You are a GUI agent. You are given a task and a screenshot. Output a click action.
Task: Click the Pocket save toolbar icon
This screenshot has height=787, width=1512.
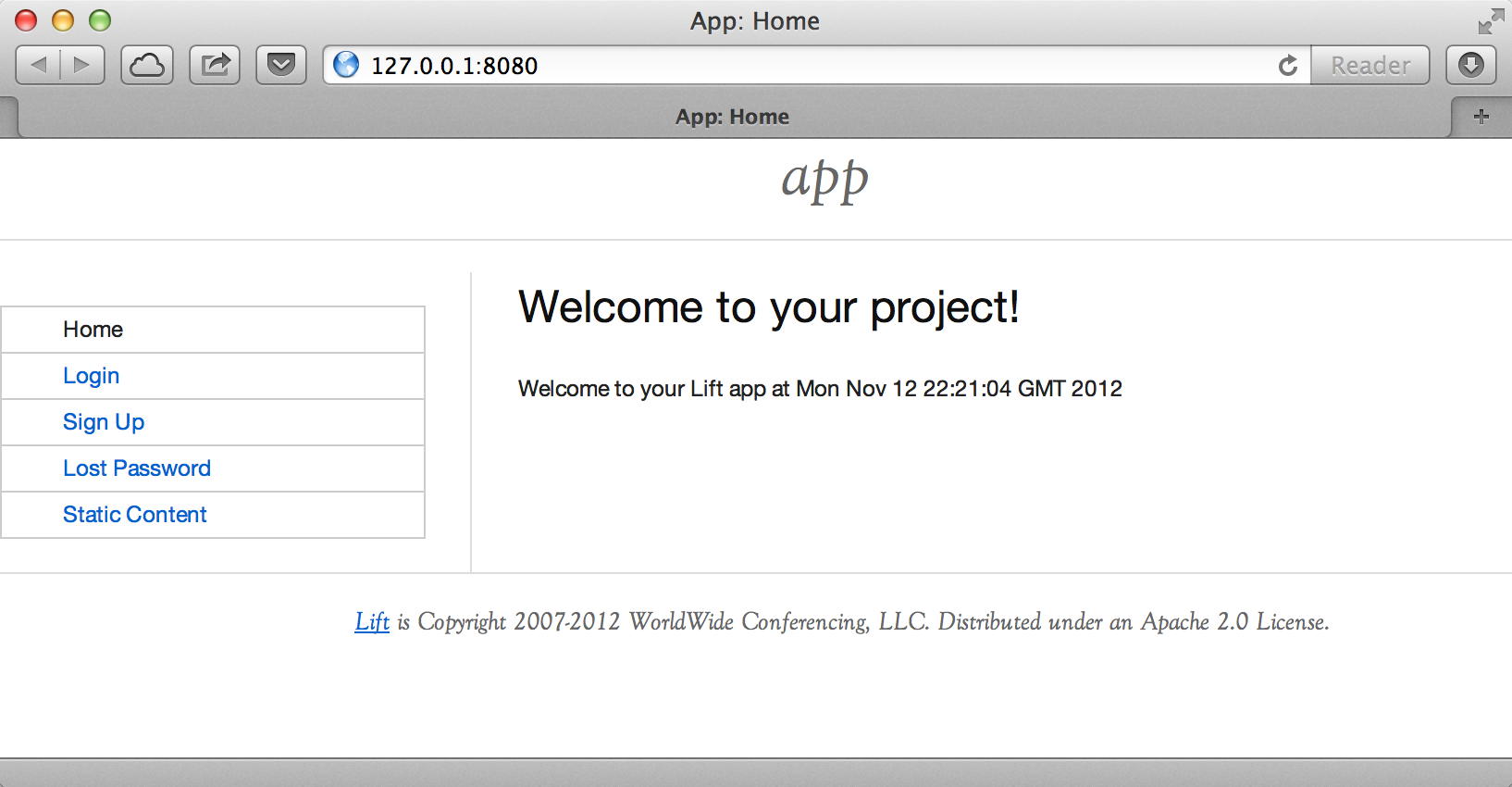281,65
